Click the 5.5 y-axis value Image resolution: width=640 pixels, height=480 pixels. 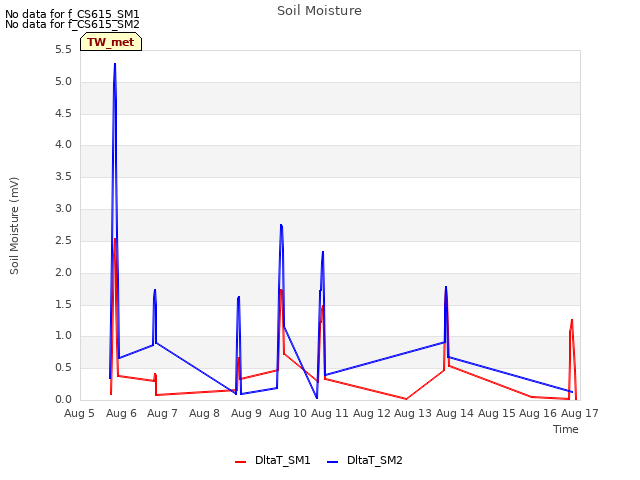[x=63, y=50]
